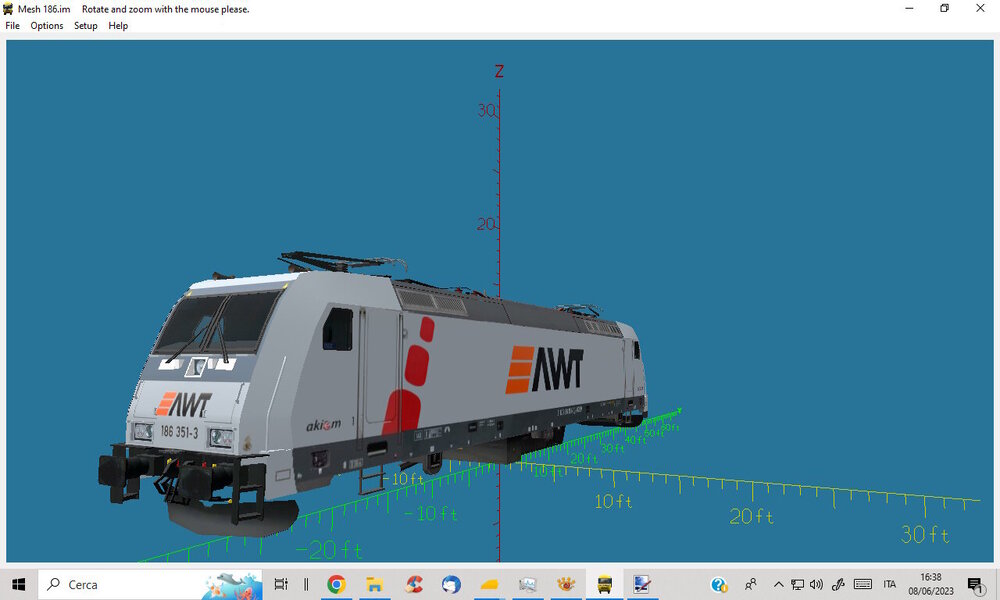Open the yellow folder-shaped taskbar app
1000x600 pixels.
[x=489, y=584]
